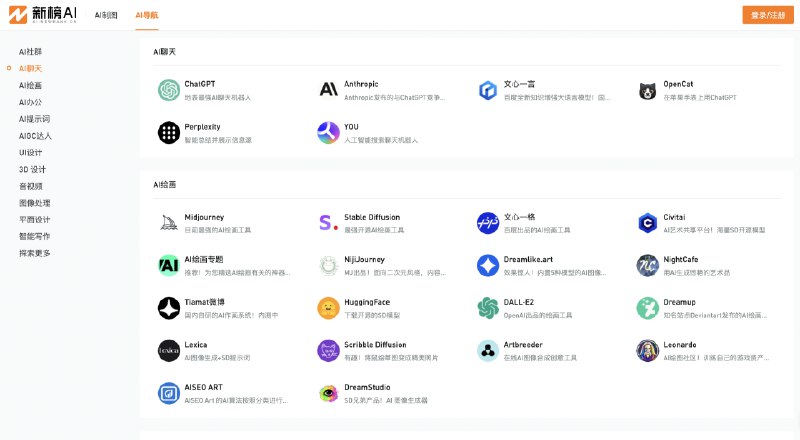Open the Scribble Diffusion purple cat icon
This screenshot has width=800, height=440.
(x=329, y=351)
